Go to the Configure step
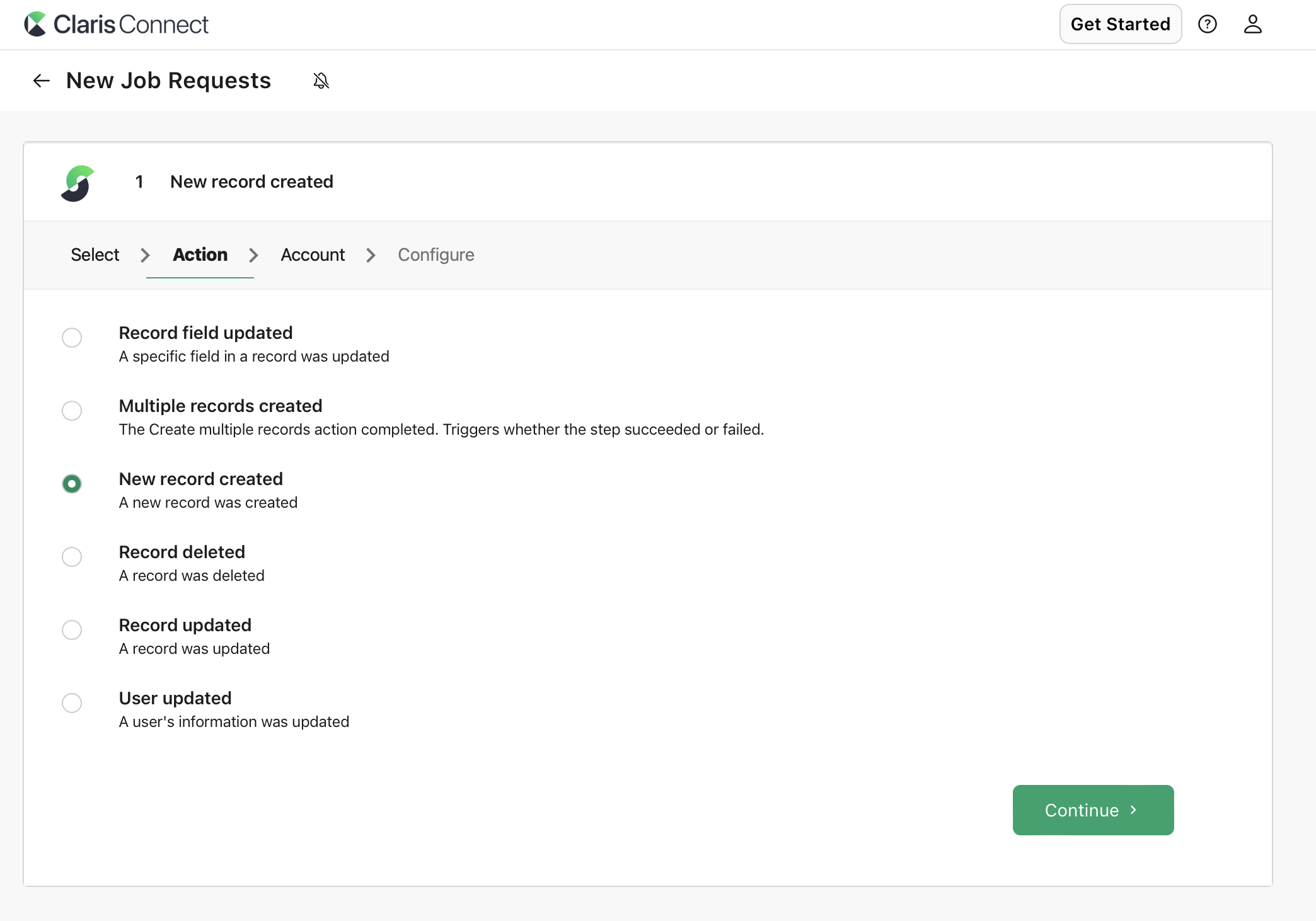This screenshot has height=921, width=1316. click(x=436, y=255)
